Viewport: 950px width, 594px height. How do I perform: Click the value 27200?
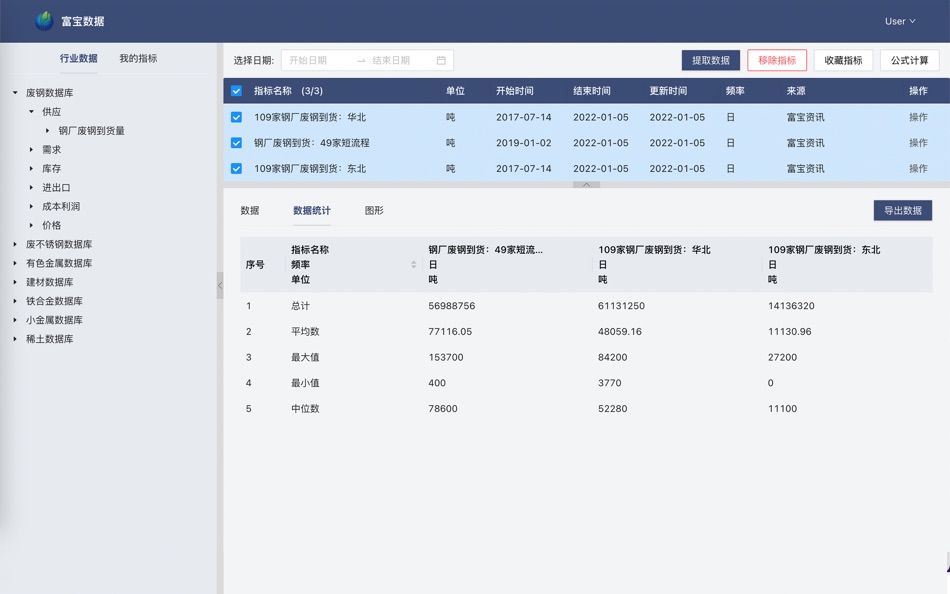[783, 357]
